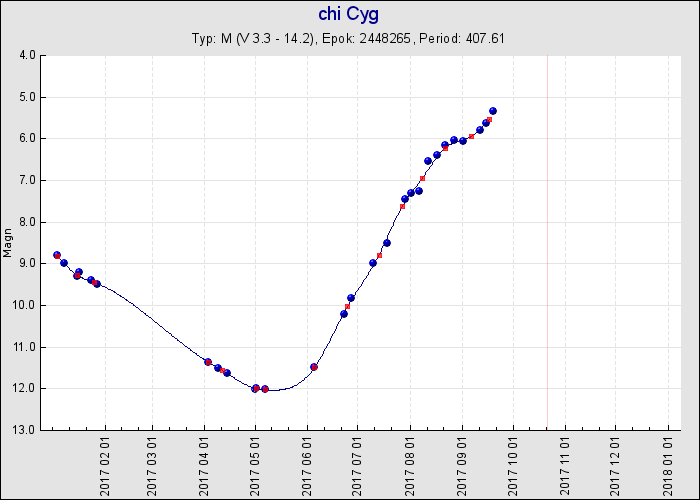Click the '13.0' y-axis tick label
The height and width of the screenshot is (500, 700).
click(x=25, y=430)
